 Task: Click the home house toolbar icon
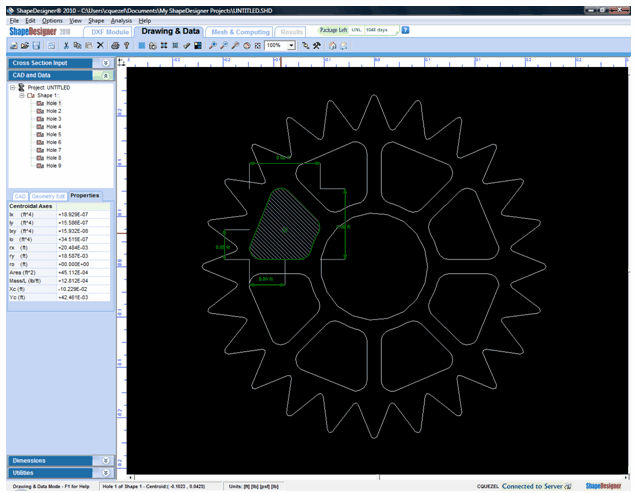coord(332,46)
